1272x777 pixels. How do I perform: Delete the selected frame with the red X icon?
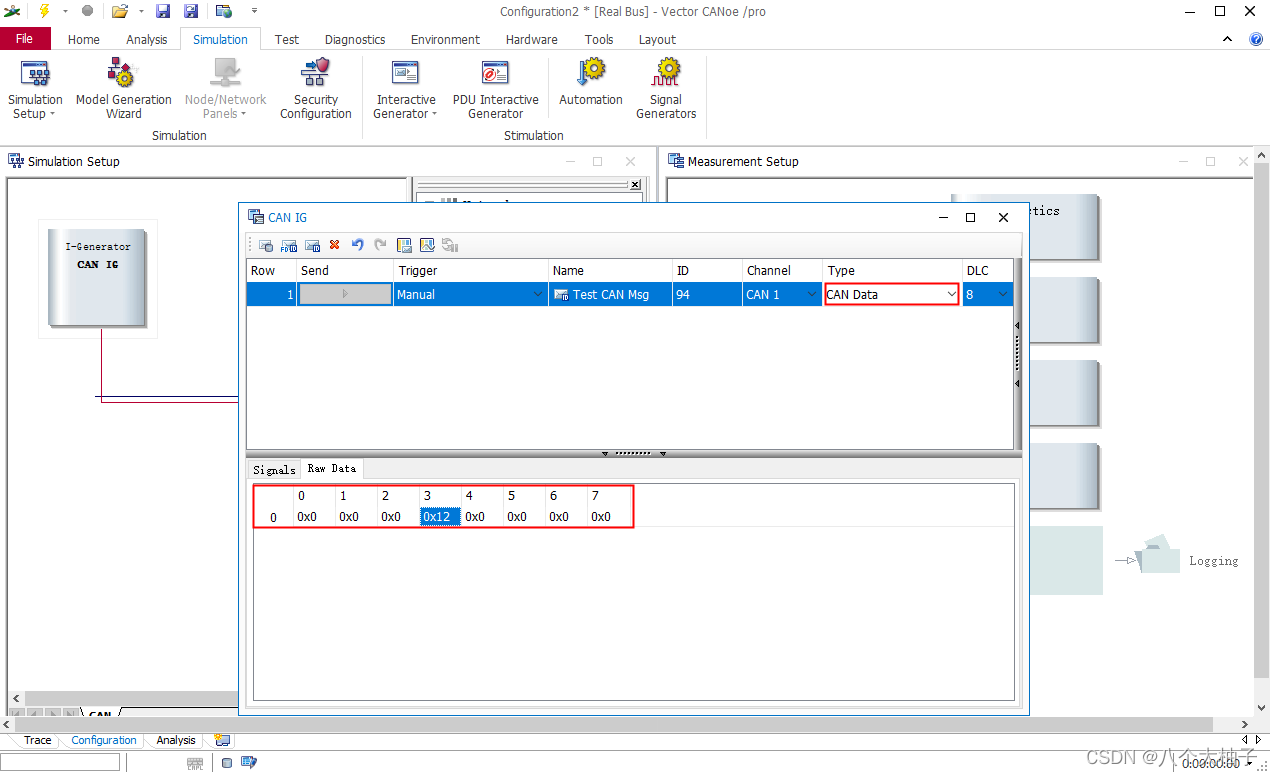(334, 245)
